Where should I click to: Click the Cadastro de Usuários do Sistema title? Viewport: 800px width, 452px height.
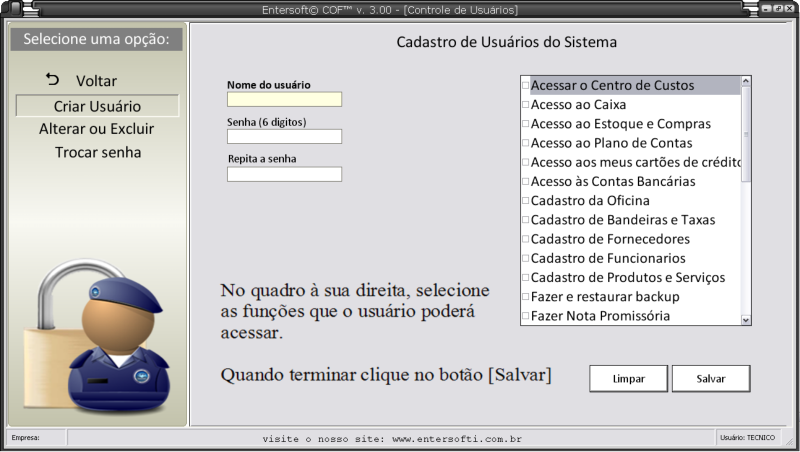[x=507, y=42]
